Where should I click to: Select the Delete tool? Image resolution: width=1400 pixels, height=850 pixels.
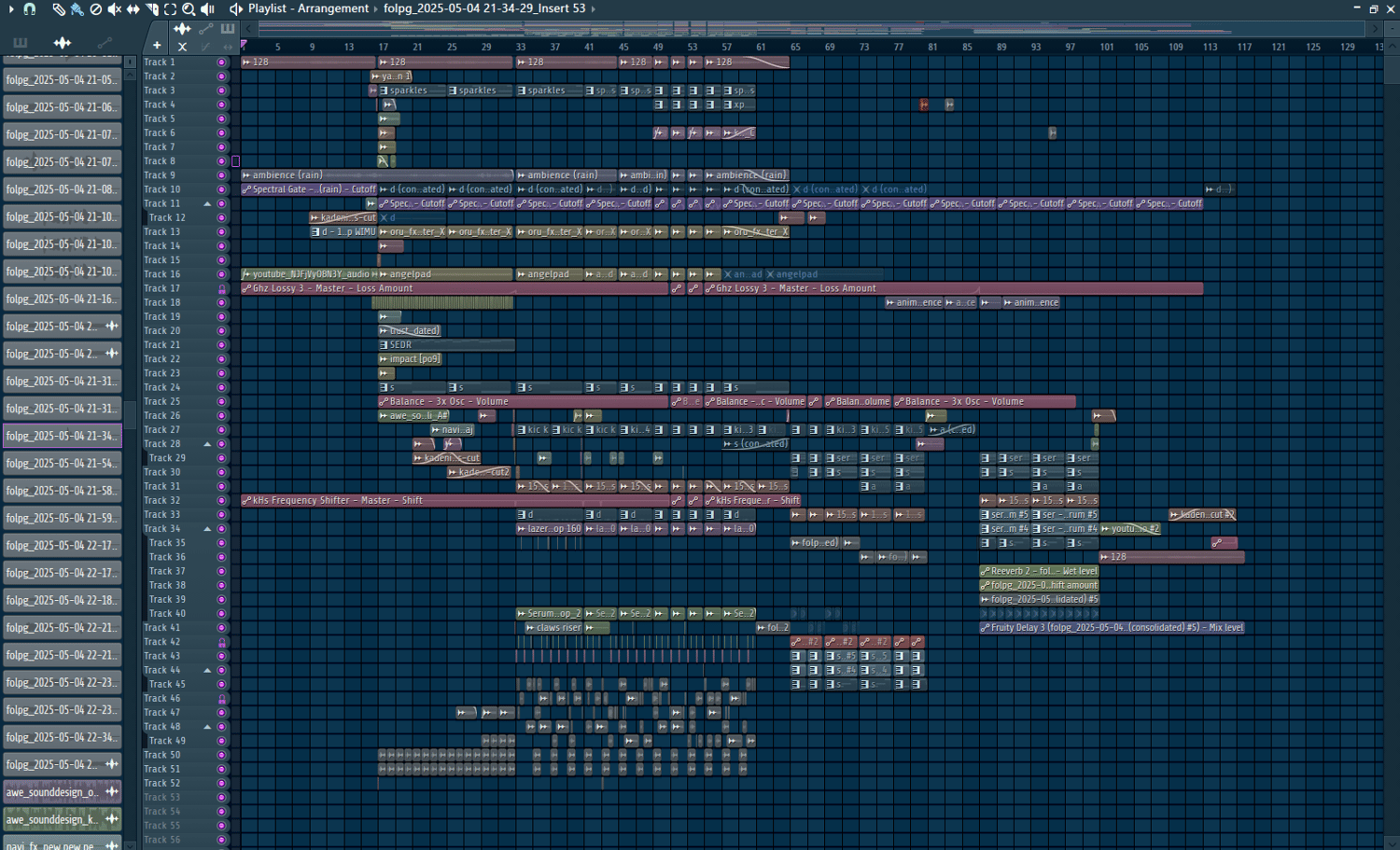(x=95, y=8)
